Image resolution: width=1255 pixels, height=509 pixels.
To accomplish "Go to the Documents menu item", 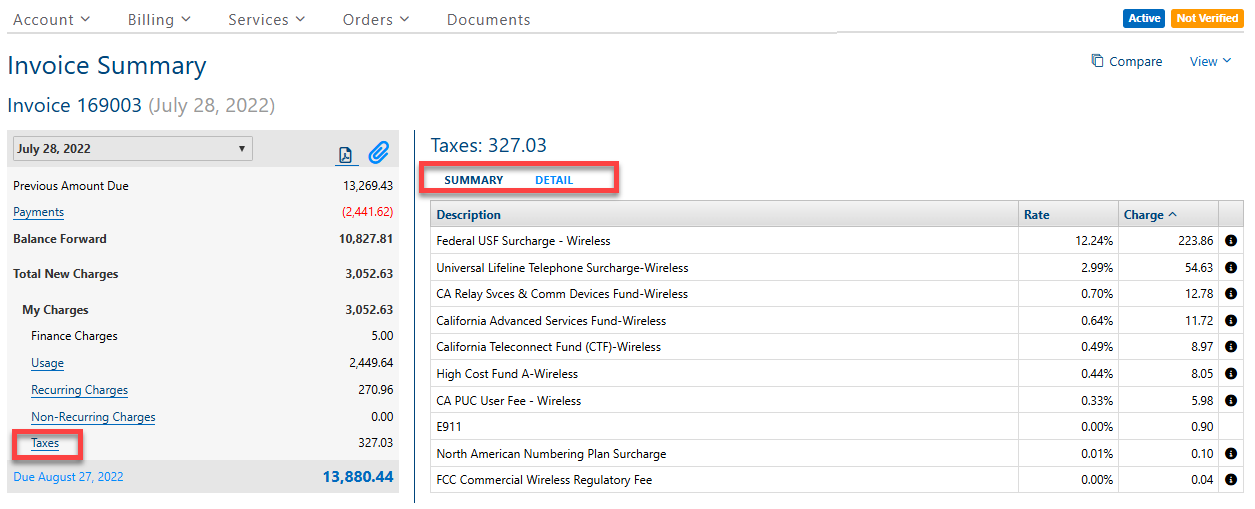I will [488, 20].
